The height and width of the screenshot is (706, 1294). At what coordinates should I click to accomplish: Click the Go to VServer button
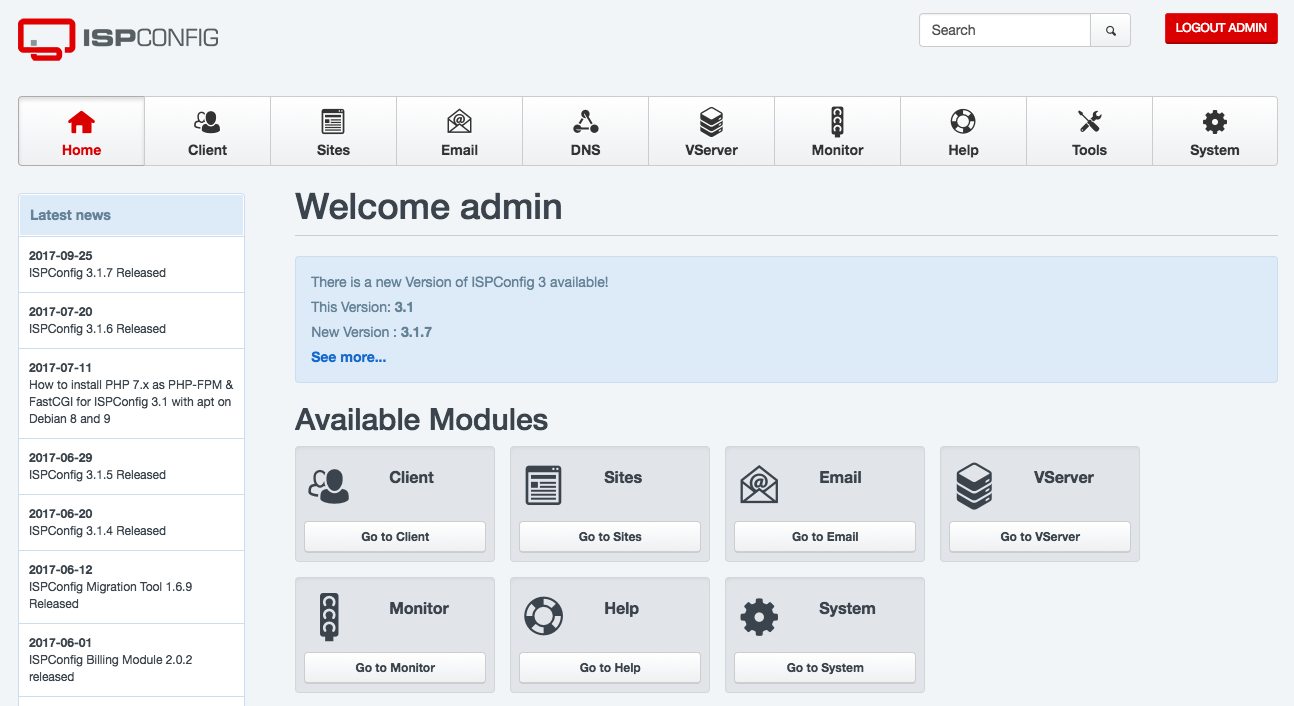point(1040,537)
